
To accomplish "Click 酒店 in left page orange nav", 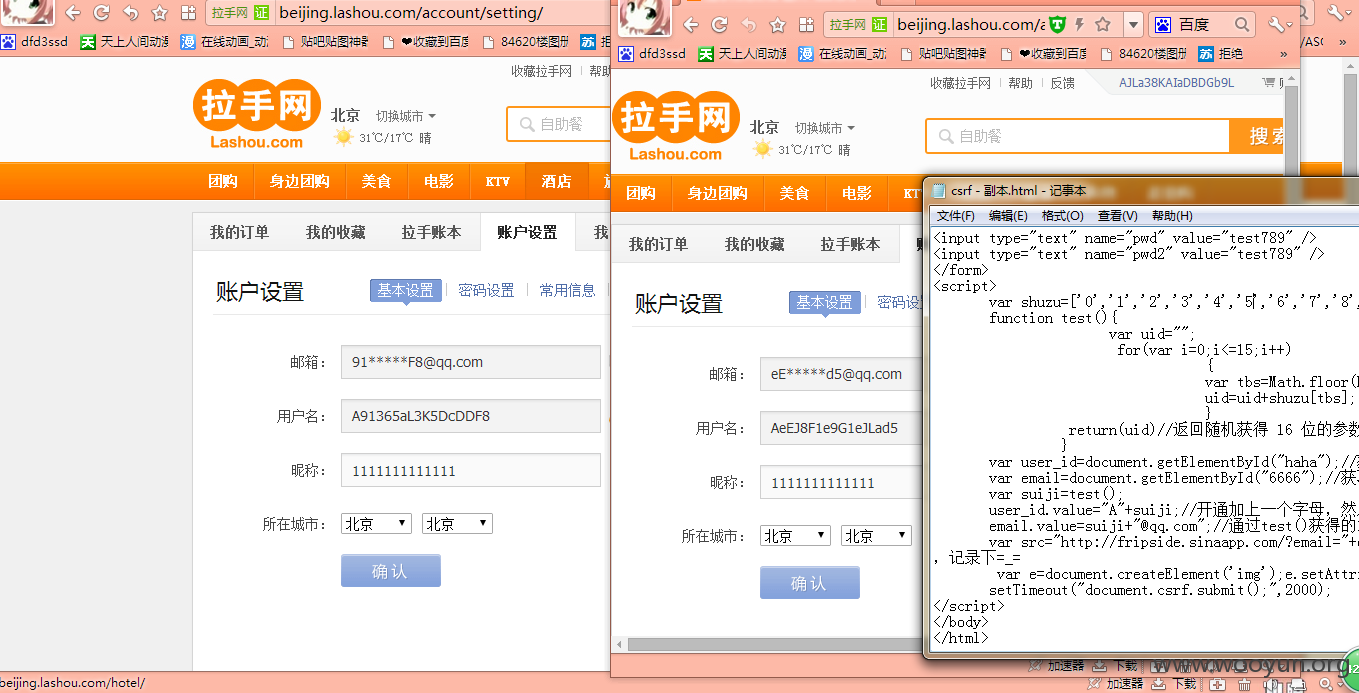I will (x=556, y=181).
